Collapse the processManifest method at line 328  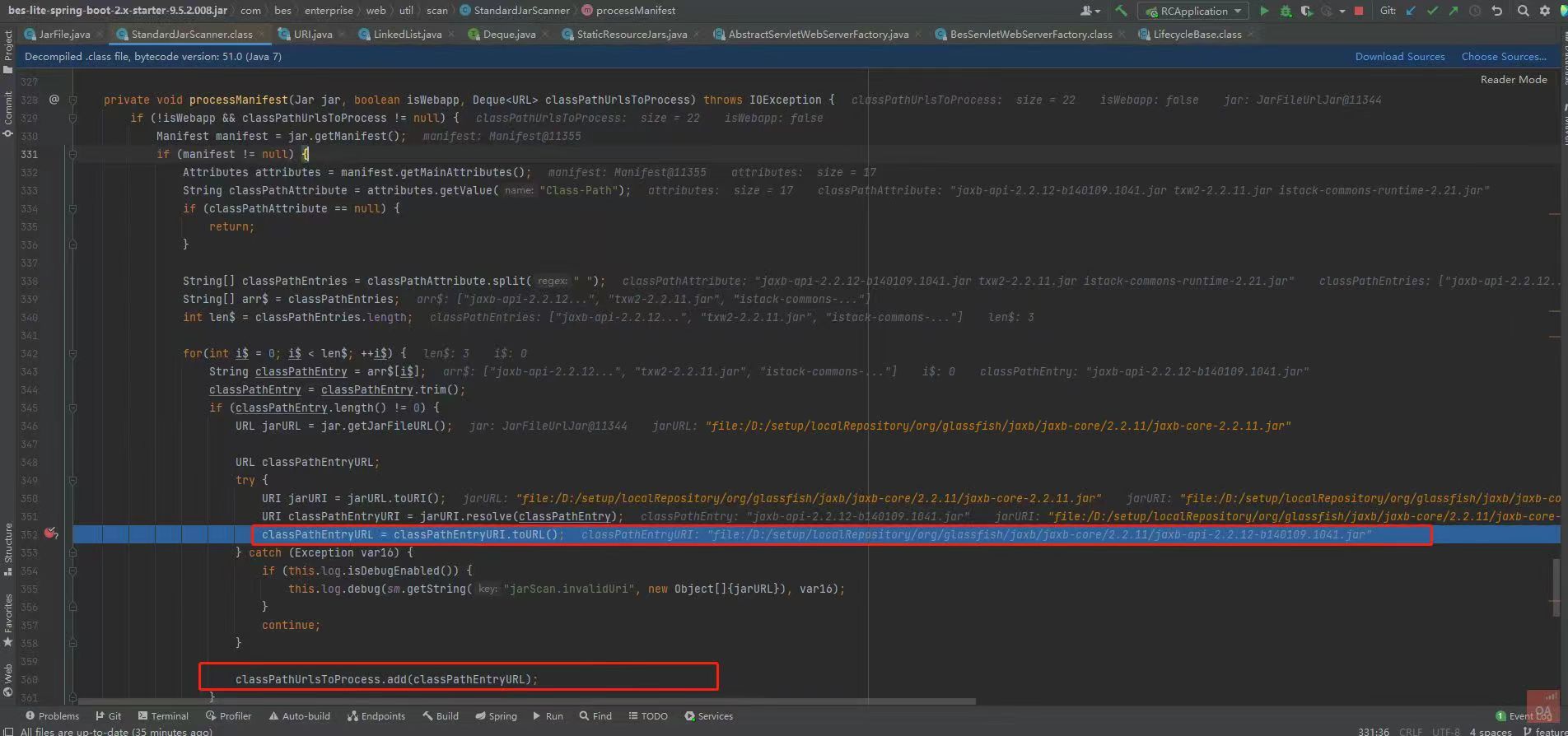point(72,100)
